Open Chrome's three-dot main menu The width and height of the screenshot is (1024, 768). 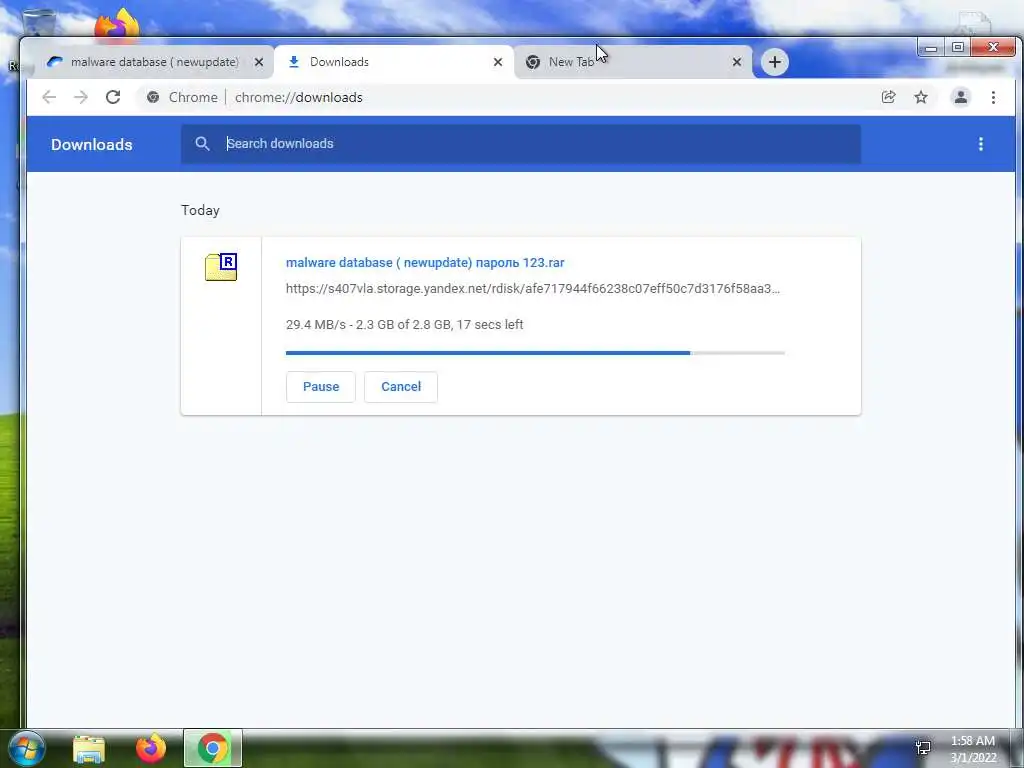[993, 97]
